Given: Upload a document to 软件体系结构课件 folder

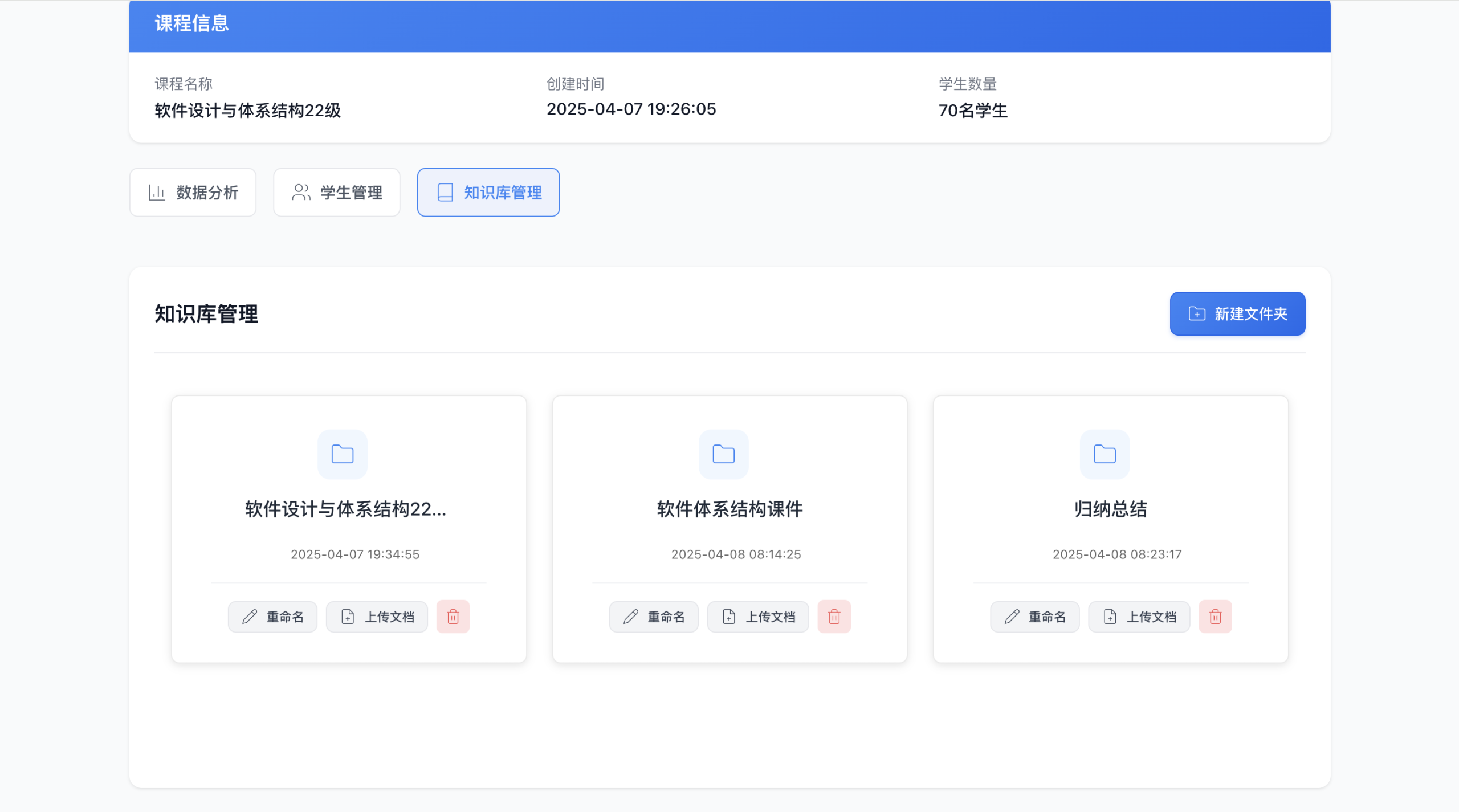Looking at the screenshot, I should pyautogui.click(x=758, y=617).
